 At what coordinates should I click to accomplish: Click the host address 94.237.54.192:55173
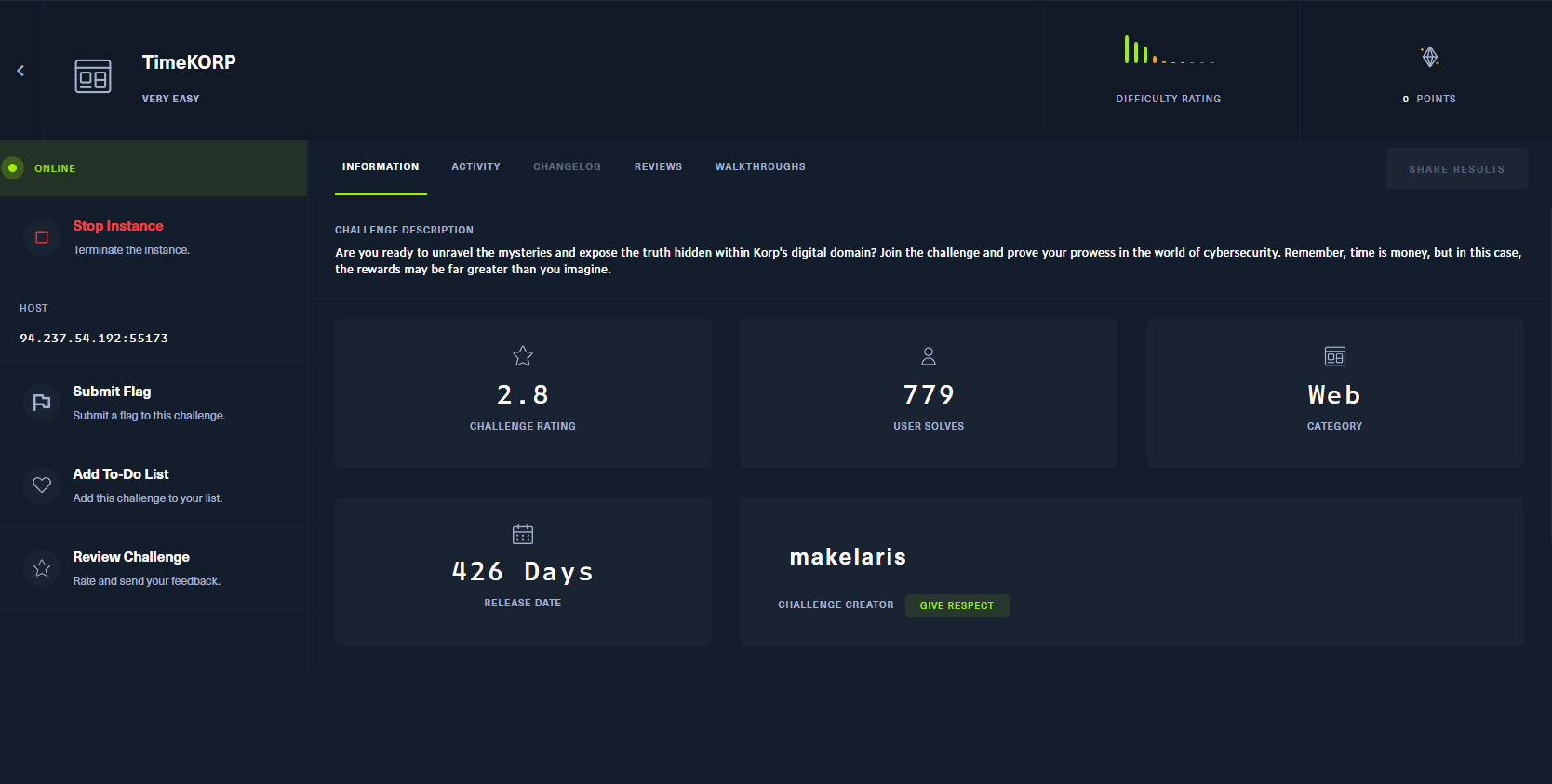[x=94, y=339]
